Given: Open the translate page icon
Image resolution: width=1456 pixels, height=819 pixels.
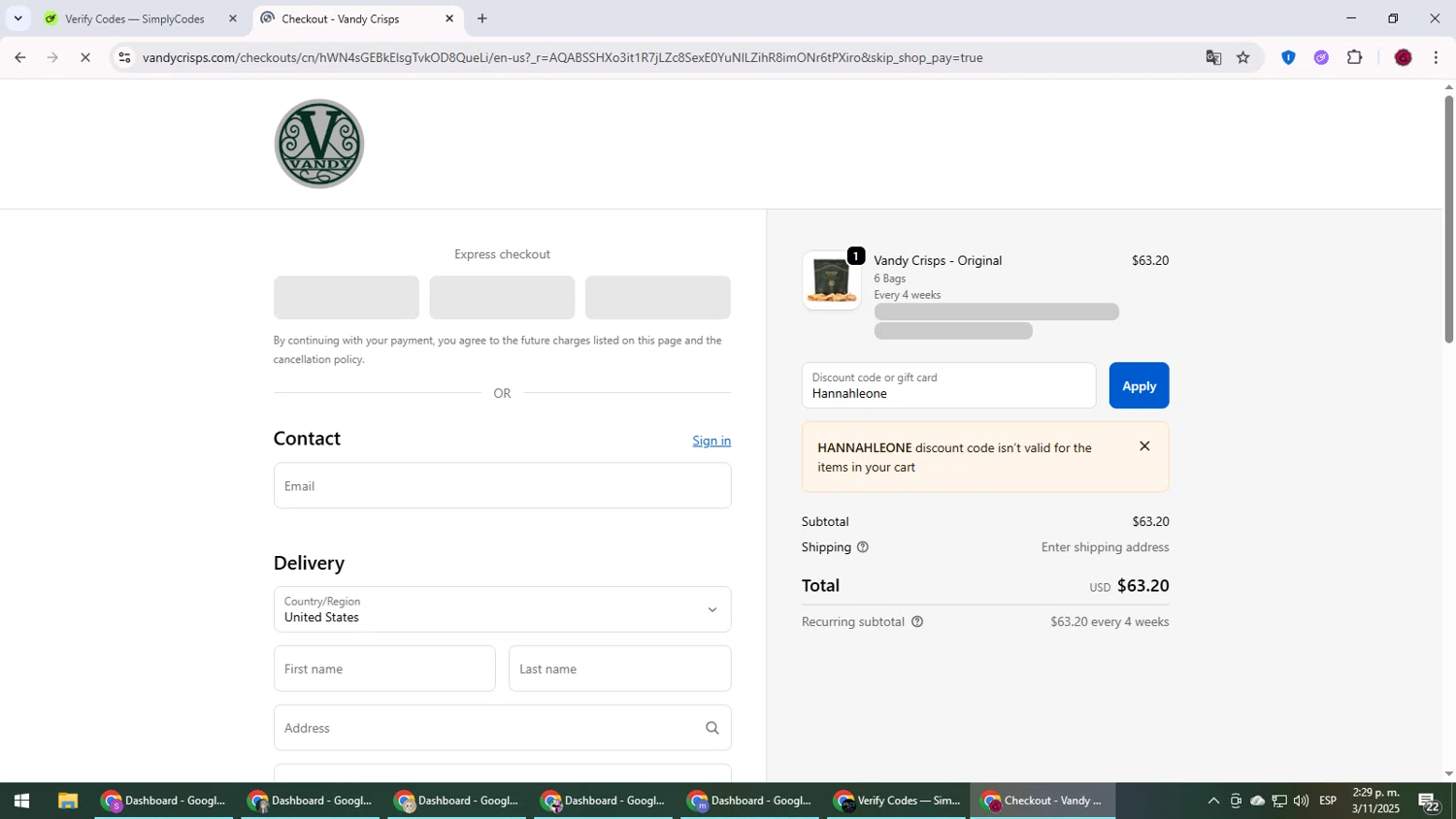Looking at the screenshot, I should pyautogui.click(x=1213, y=58).
